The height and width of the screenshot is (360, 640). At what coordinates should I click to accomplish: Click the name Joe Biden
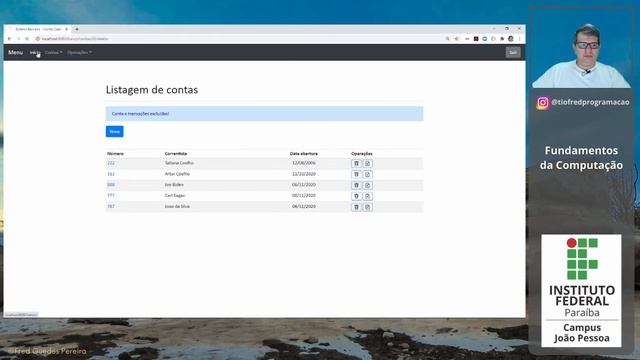tap(174, 185)
